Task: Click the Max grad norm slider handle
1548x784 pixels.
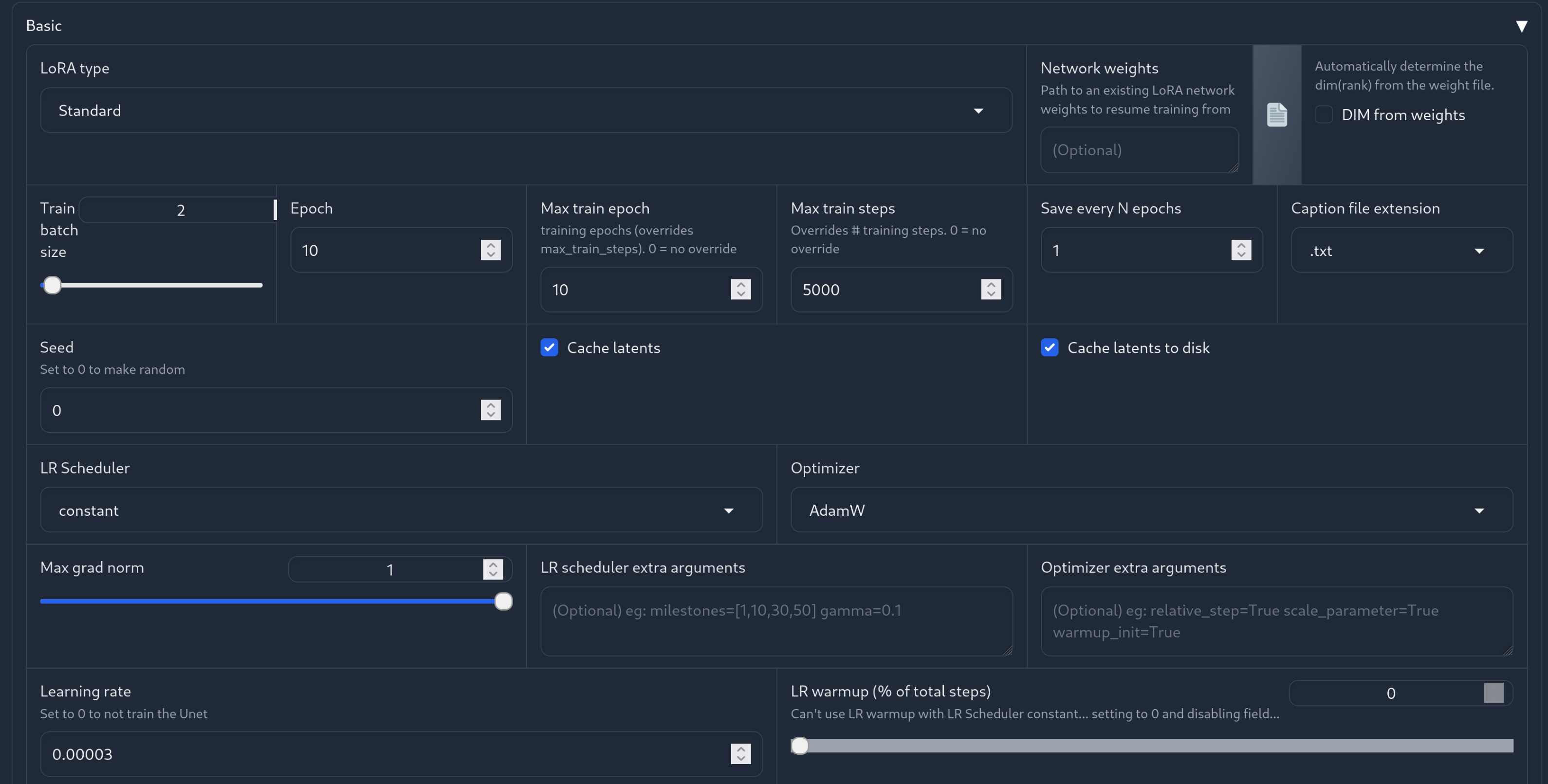Action: (x=503, y=602)
